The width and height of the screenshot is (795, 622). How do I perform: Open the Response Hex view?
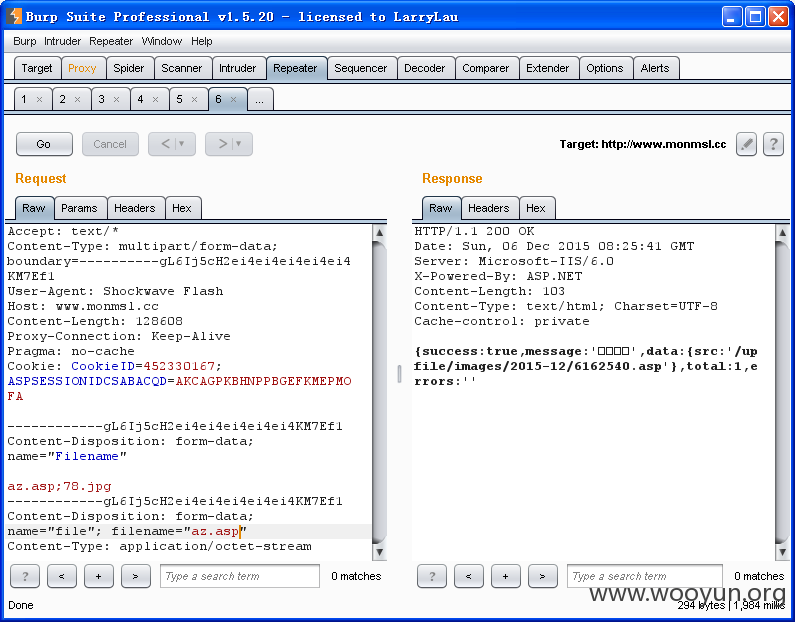coord(535,208)
